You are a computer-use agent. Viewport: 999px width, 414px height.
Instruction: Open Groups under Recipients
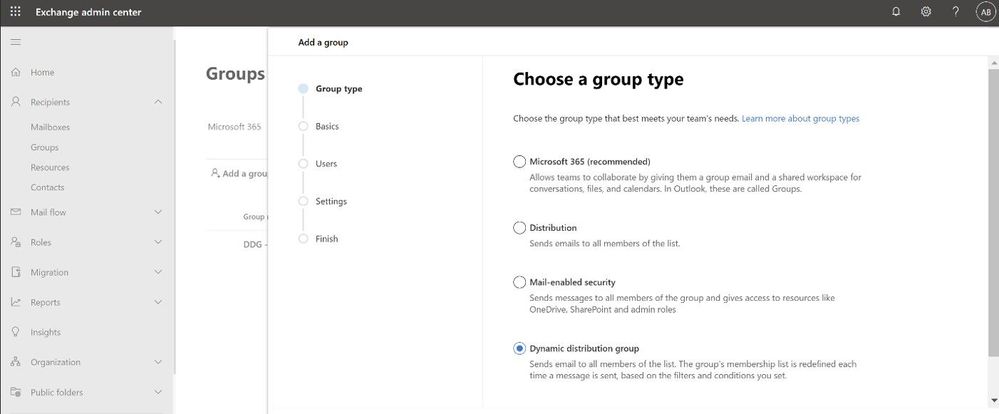point(45,147)
